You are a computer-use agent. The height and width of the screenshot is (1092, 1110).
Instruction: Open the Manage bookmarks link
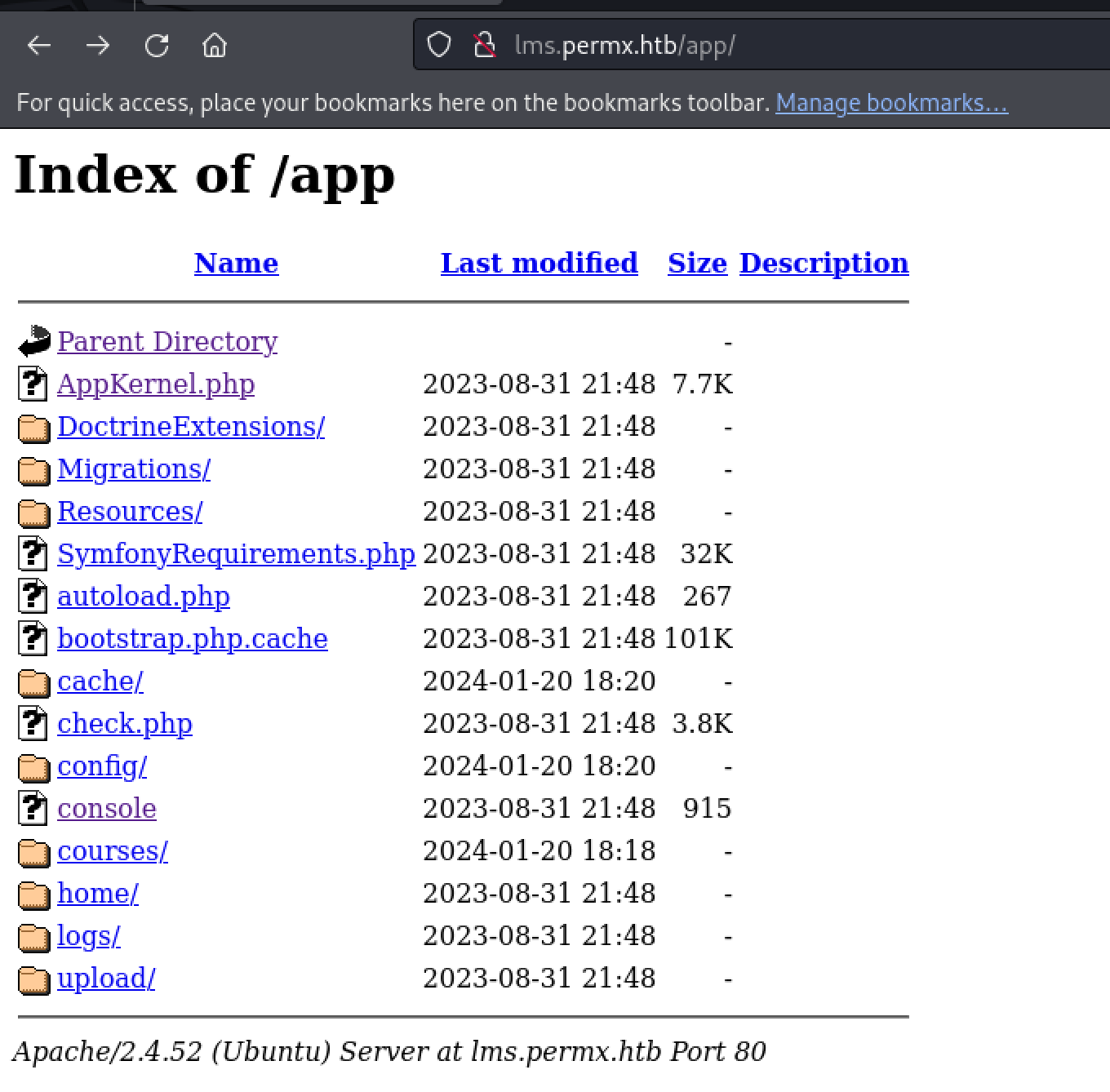[x=891, y=103]
